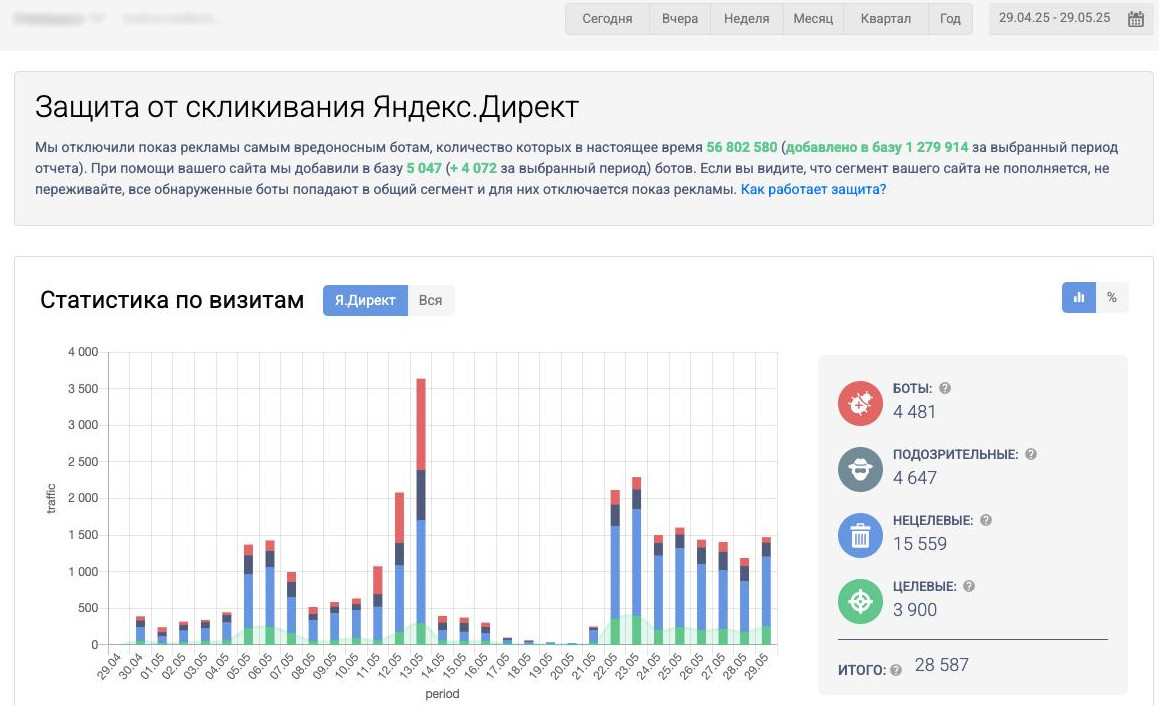Click the Защита от скликивания Яндекс.Директ title
1159x706 pixels.
[x=307, y=107]
